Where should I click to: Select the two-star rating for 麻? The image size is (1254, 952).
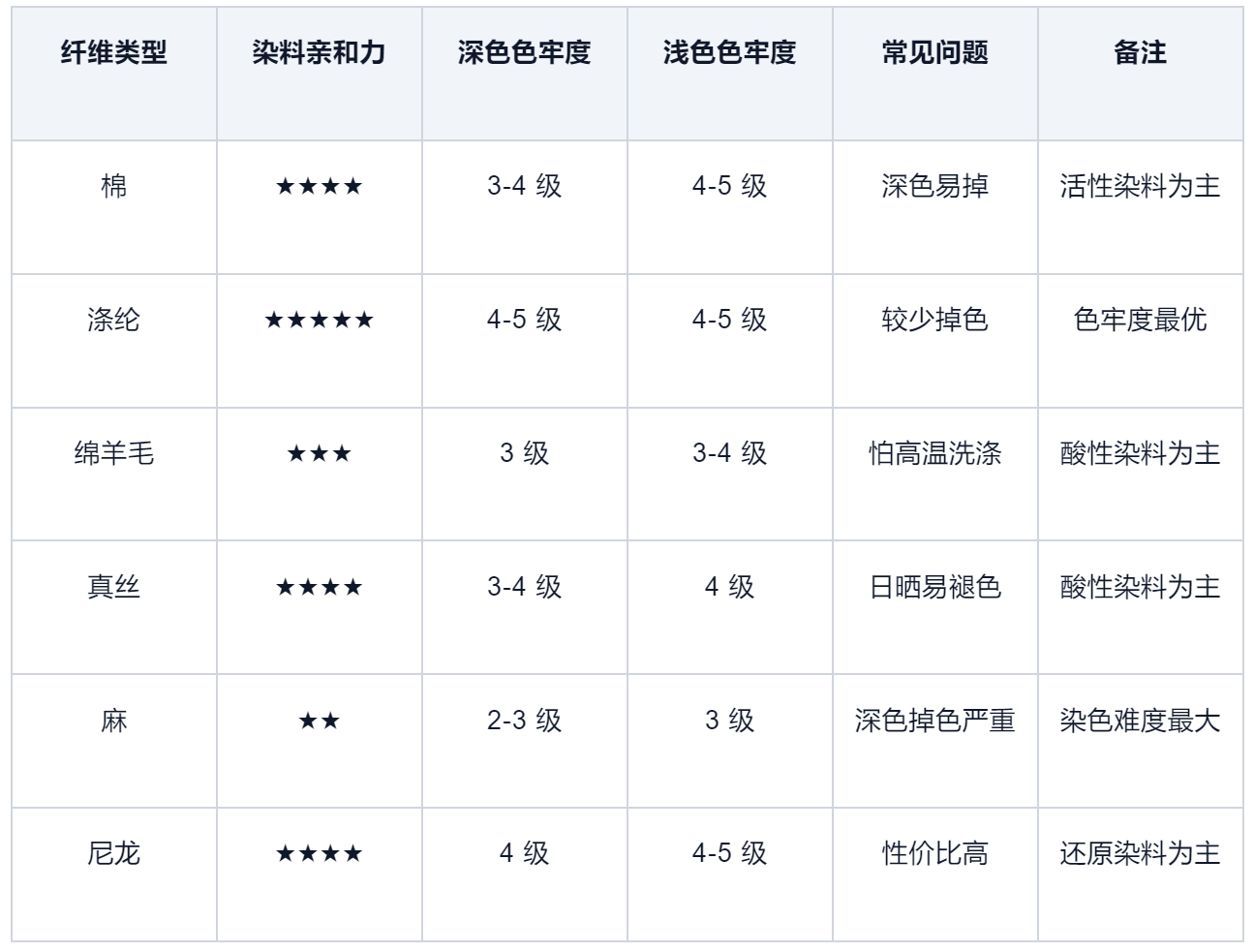[319, 721]
